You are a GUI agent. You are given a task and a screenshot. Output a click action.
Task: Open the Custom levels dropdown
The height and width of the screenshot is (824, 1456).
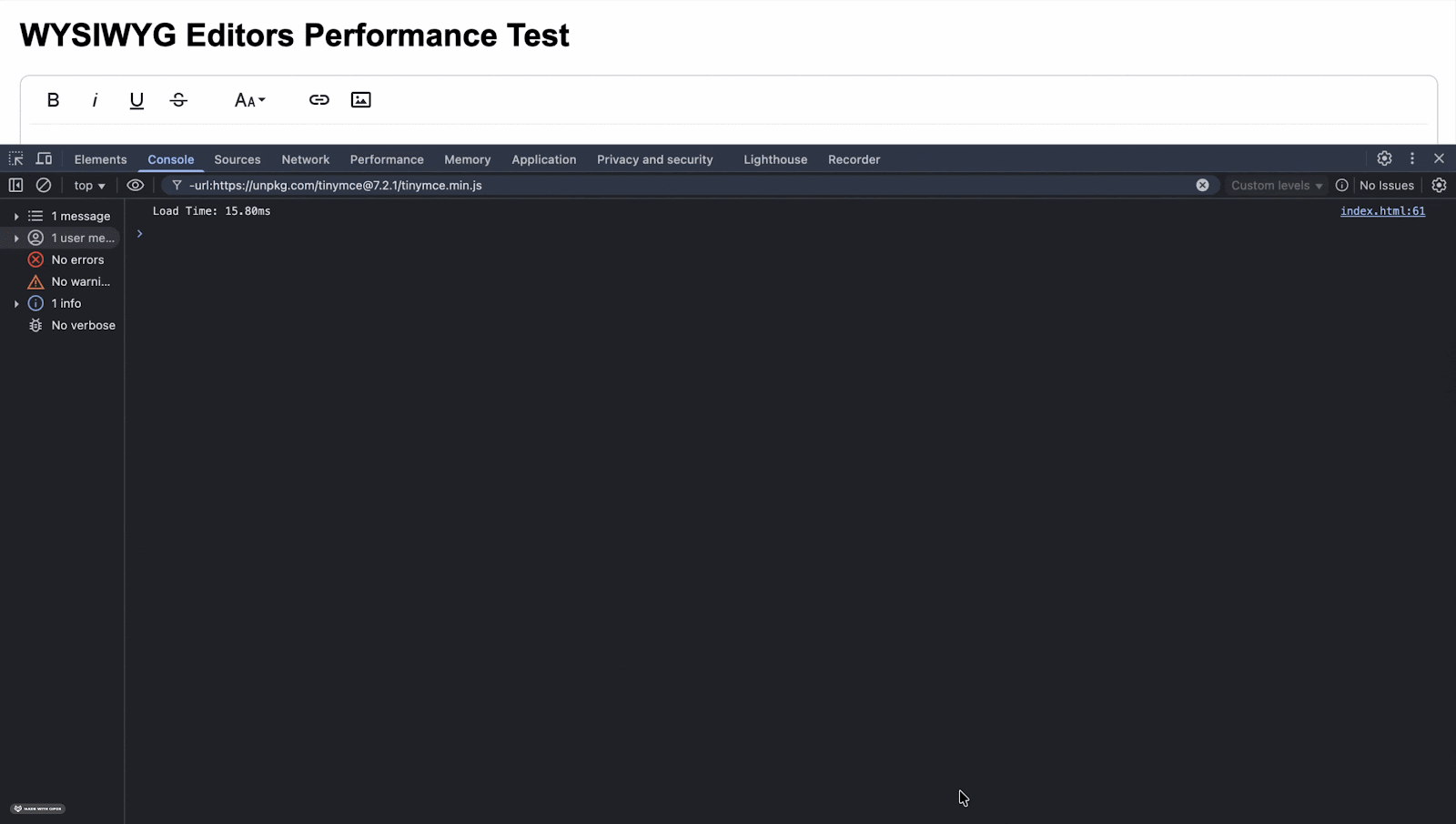(1275, 185)
